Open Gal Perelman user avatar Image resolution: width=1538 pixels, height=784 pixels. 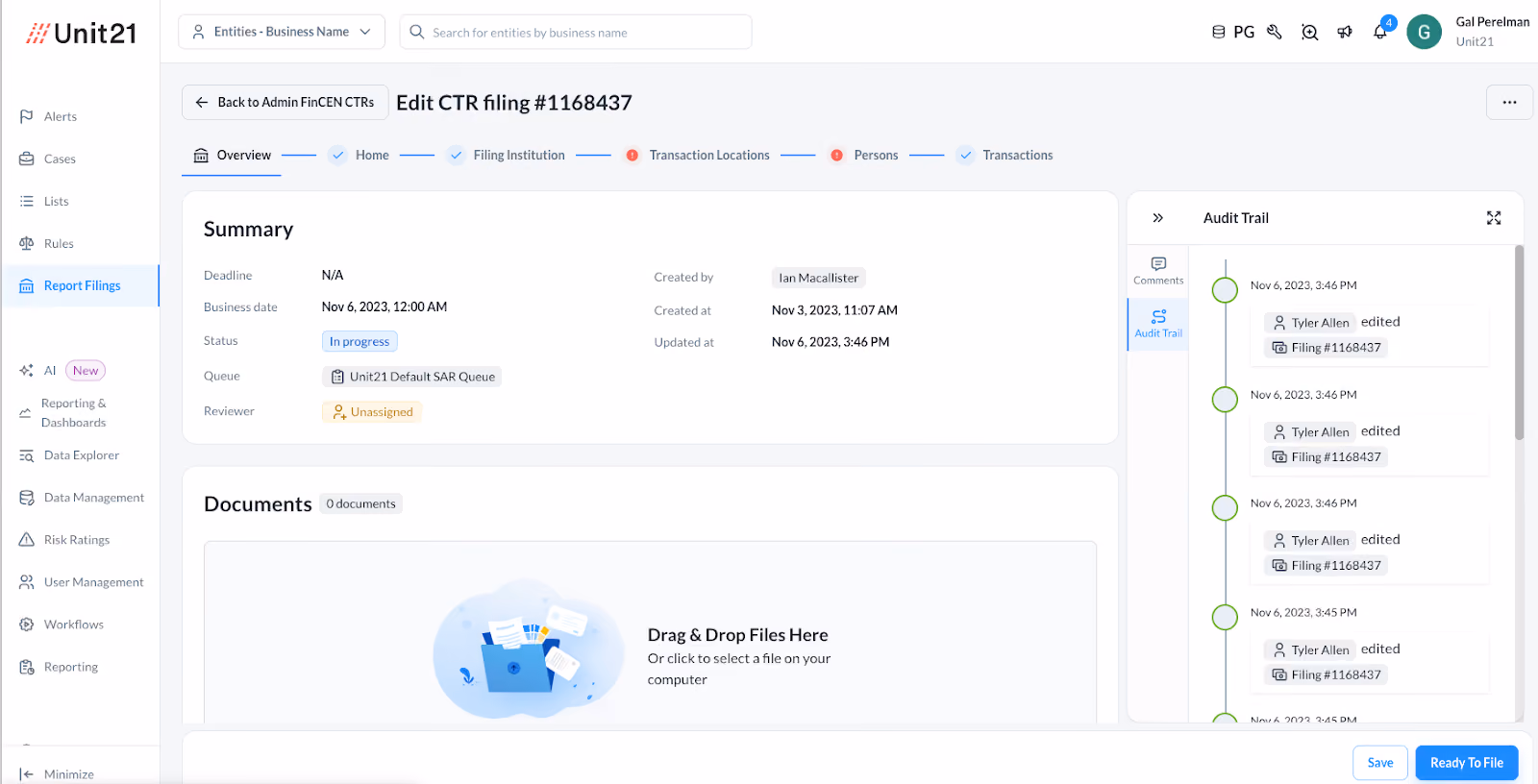1424,32
